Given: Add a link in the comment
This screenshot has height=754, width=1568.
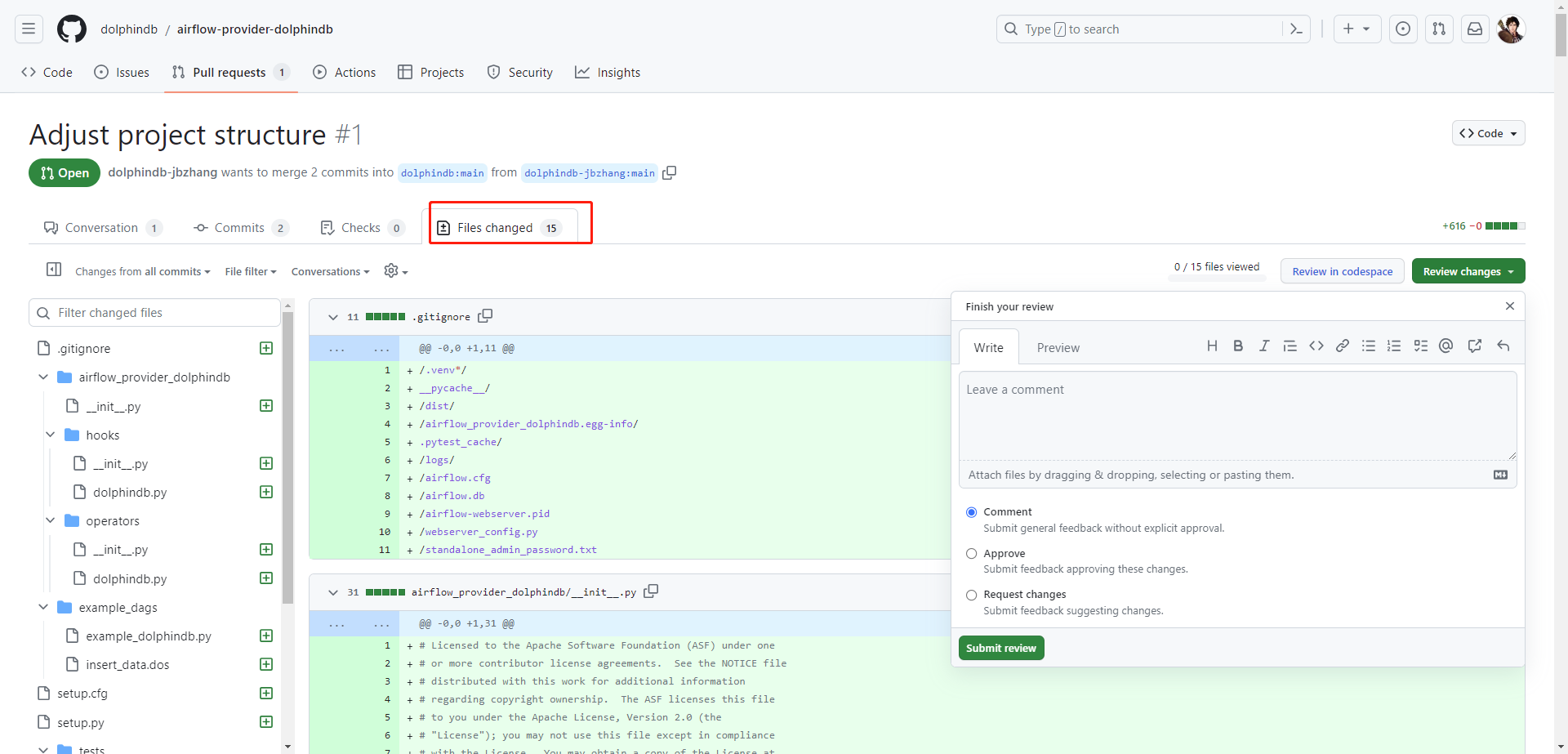Looking at the screenshot, I should click(x=1343, y=346).
